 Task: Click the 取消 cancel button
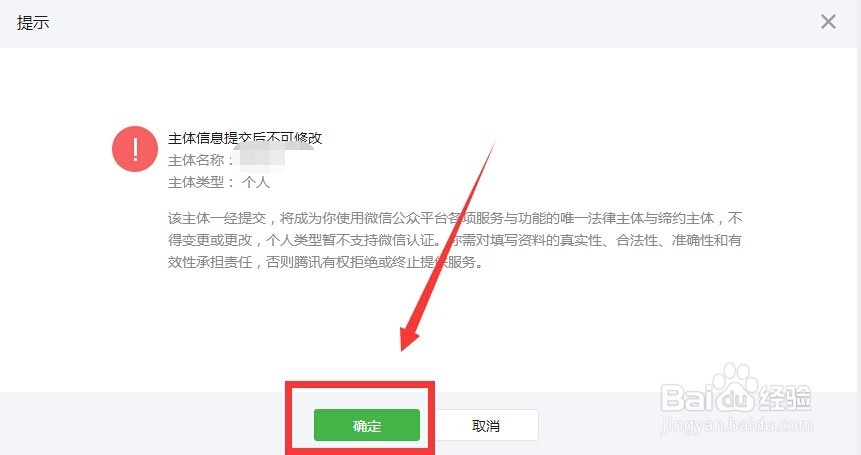coord(485,425)
